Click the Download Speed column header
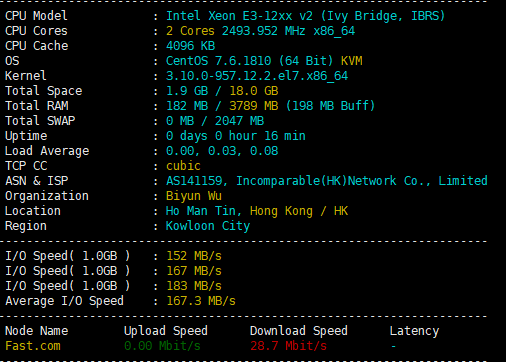This screenshot has width=506, height=362. 299,331
